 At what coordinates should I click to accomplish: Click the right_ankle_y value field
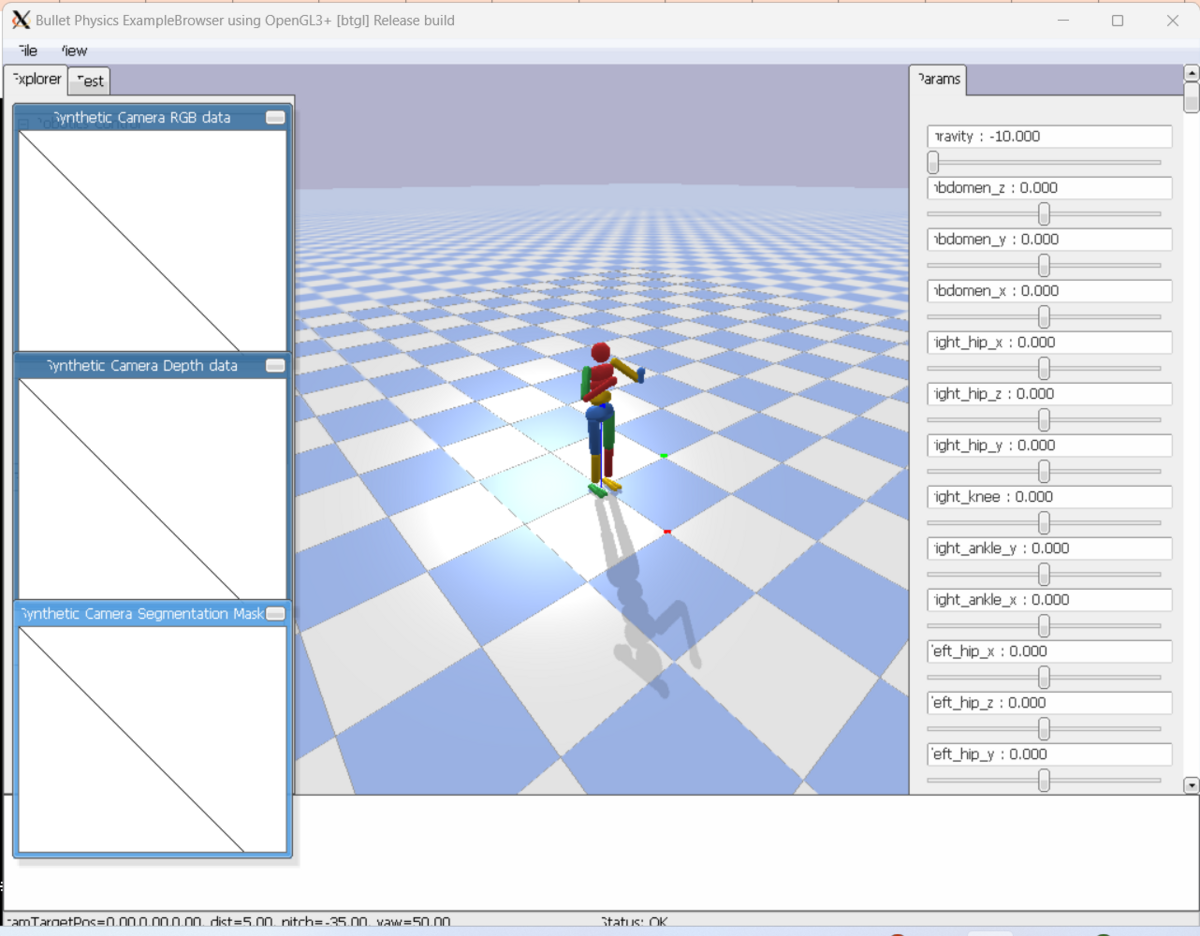(1049, 548)
